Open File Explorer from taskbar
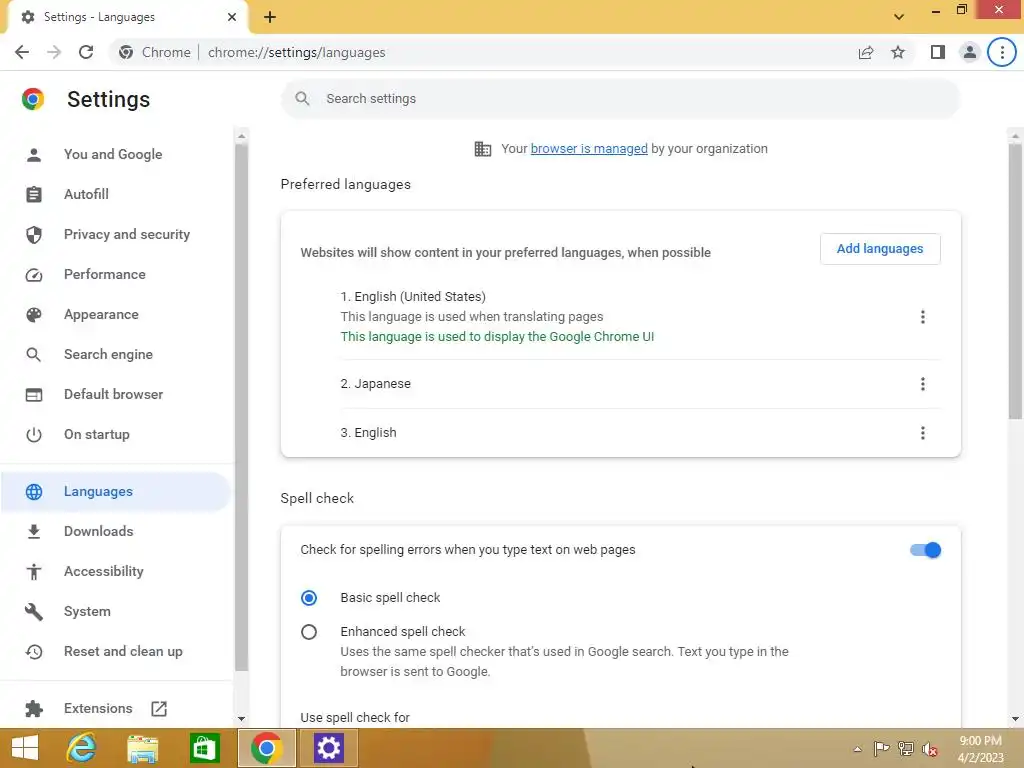This screenshot has height=768, width=1024. pyautogui.click(x=142, y=748)
